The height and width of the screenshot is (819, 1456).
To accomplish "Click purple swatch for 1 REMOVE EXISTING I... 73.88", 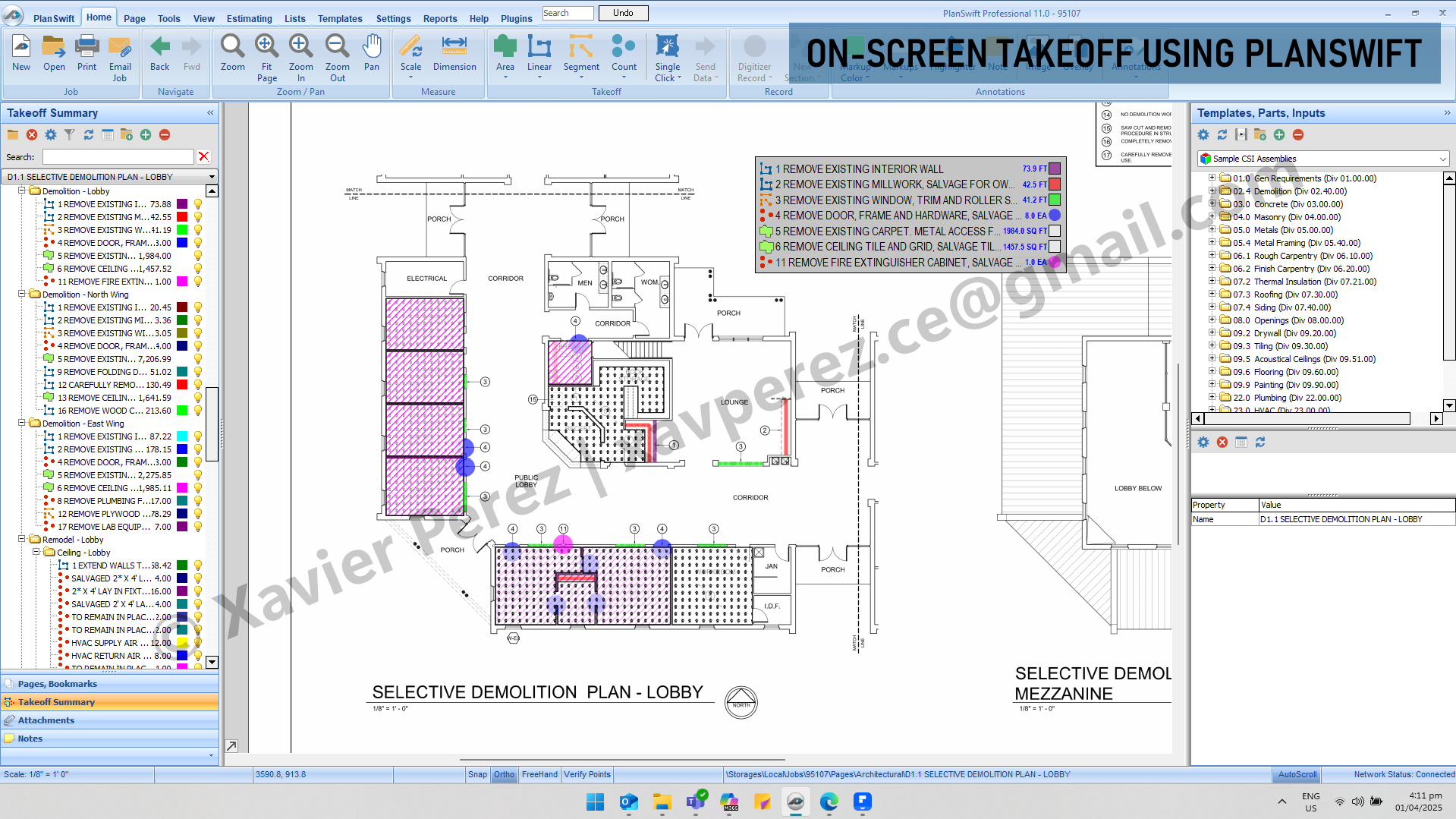I will tap(182, 204).
